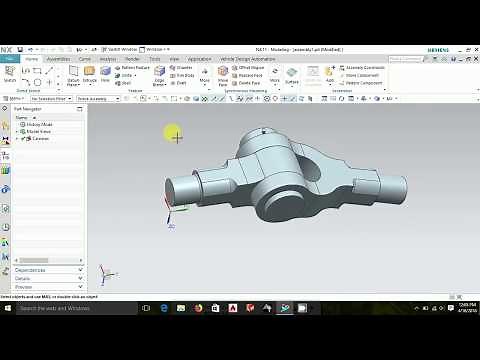
Task: Click Search the web and Windows box
Action: tap(77, 308)
